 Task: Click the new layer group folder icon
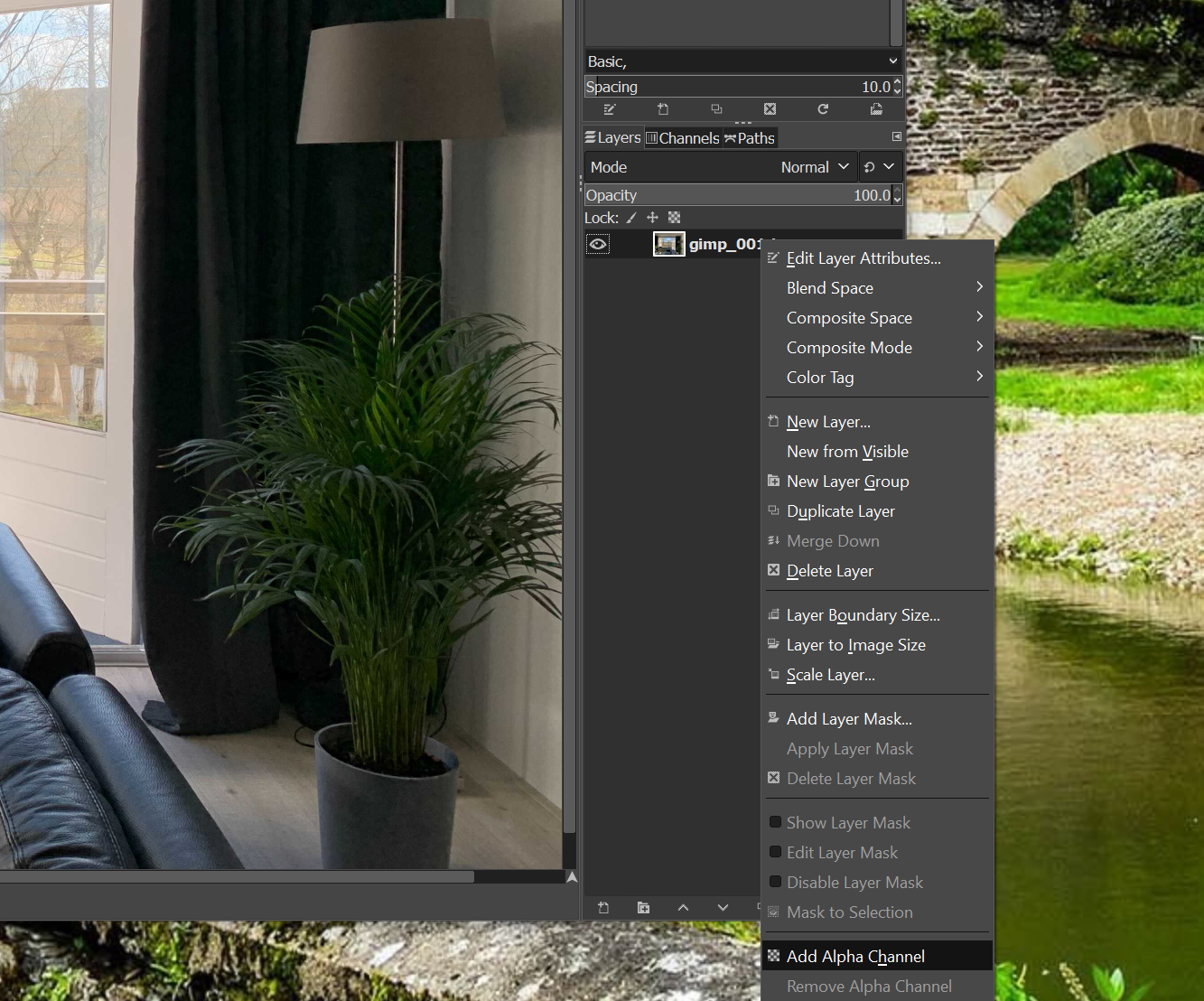[x=643, y=908]
